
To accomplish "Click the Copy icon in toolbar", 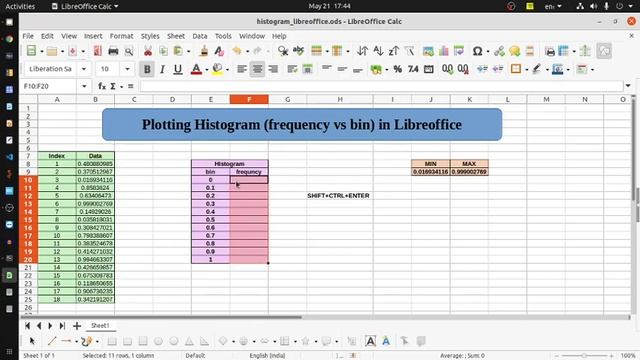I will (163, 51).
